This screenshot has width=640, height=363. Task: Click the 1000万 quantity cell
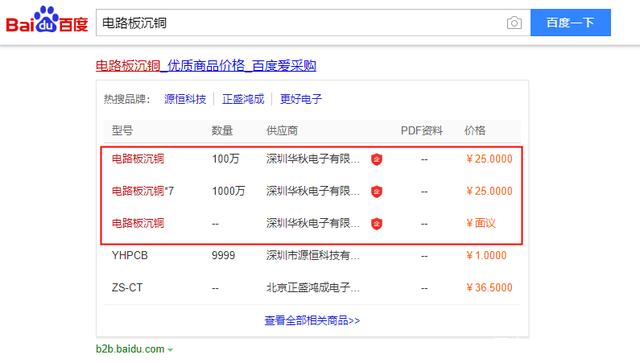[229, 191]
